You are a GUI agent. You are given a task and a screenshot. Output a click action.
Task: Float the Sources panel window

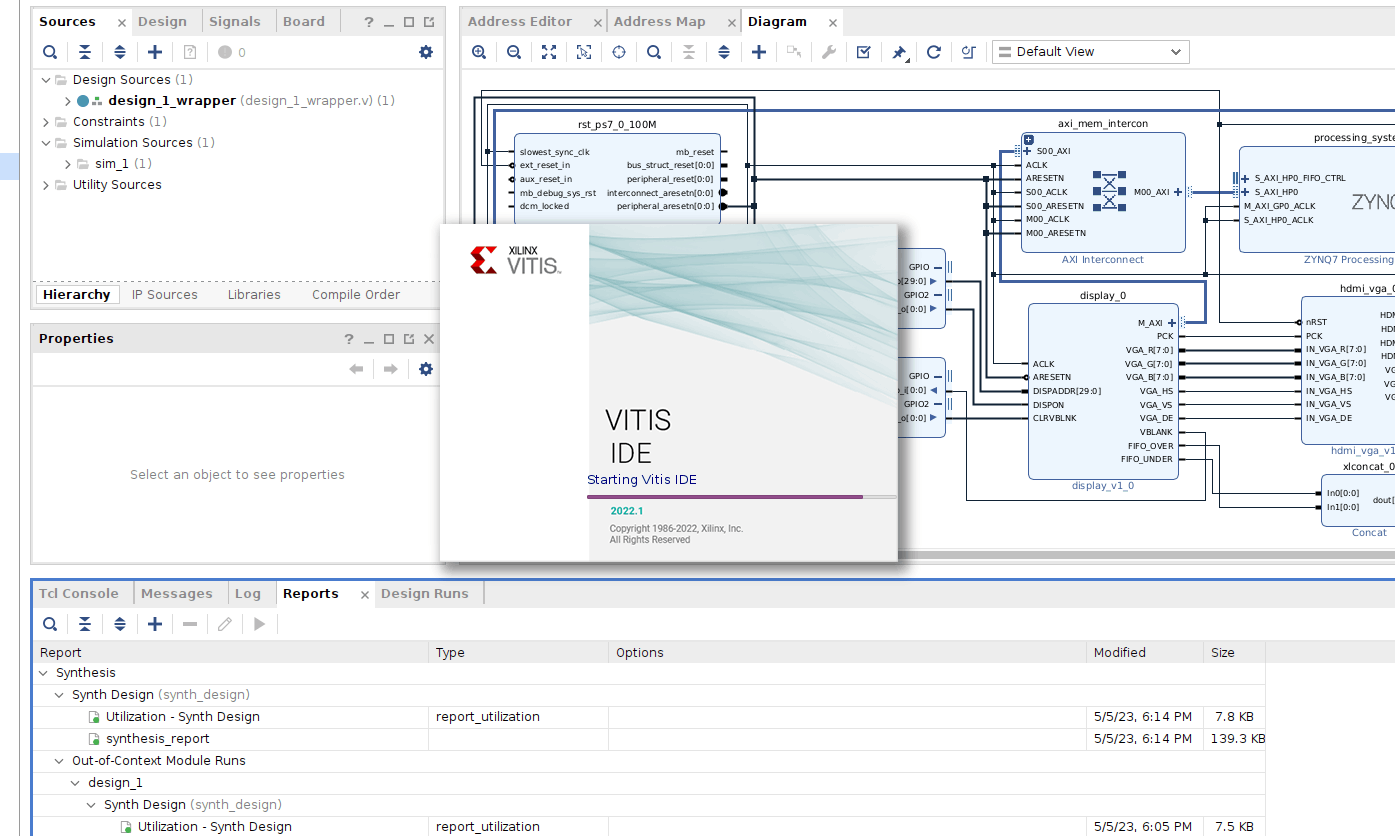click(429, 22)
